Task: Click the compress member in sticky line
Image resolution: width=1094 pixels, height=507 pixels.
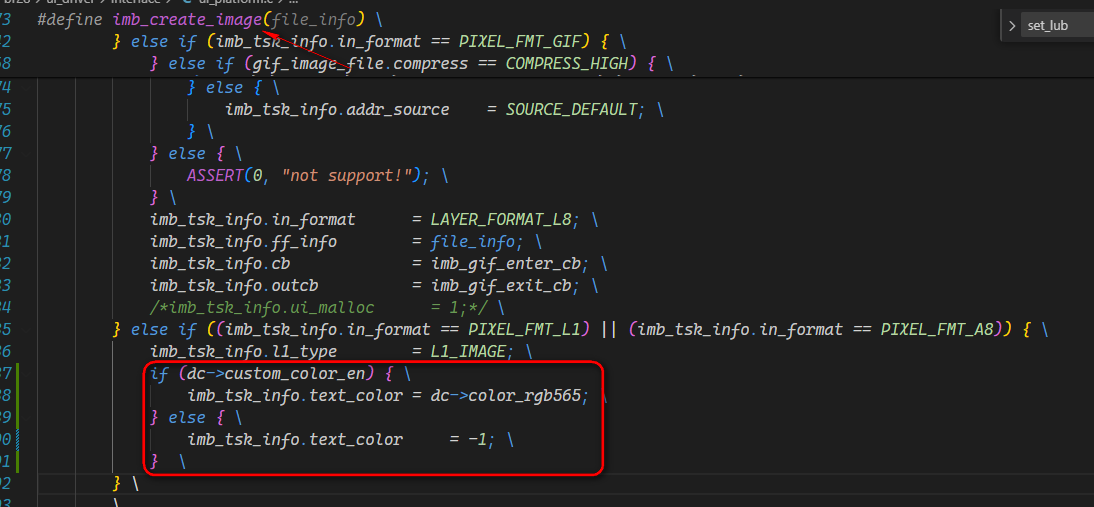Action: (431, 64)
